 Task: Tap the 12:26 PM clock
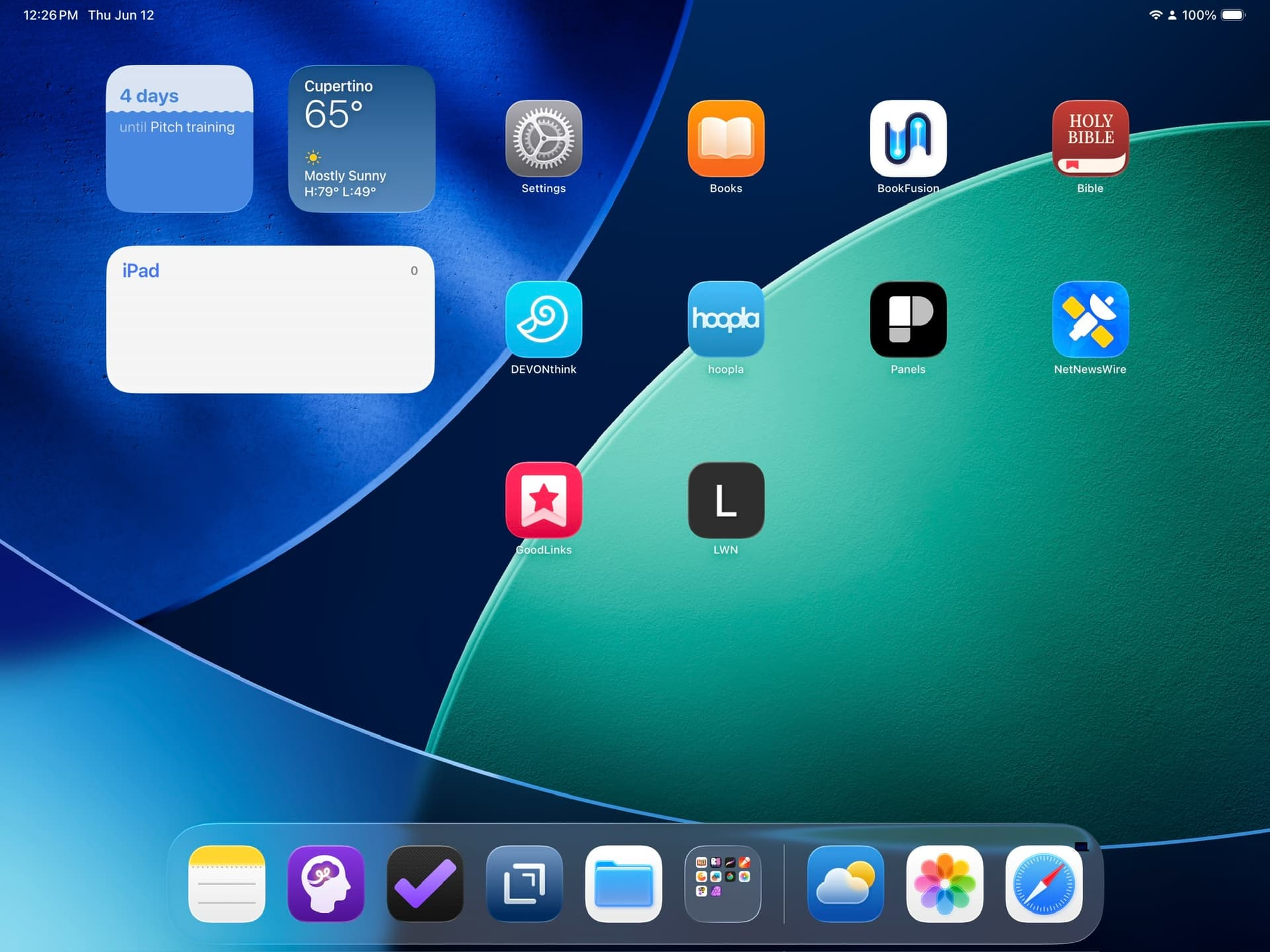[50, 15]
